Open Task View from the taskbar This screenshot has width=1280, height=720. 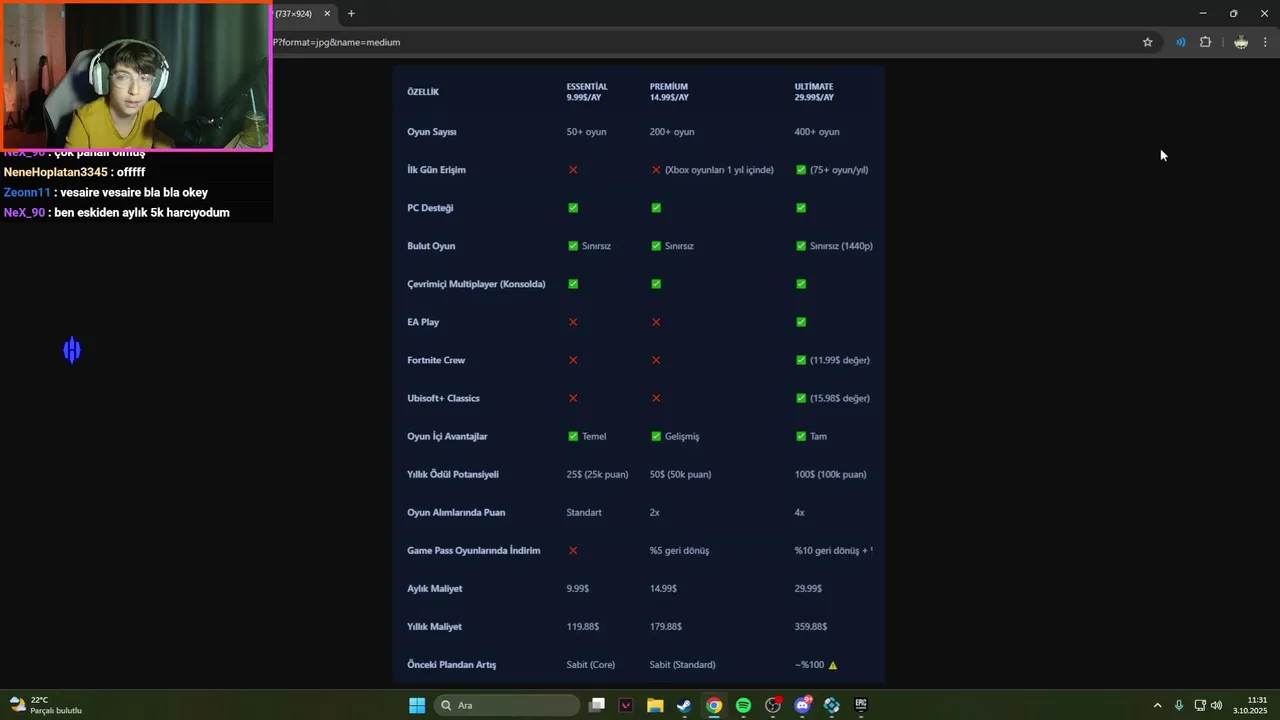click(597, 705)
